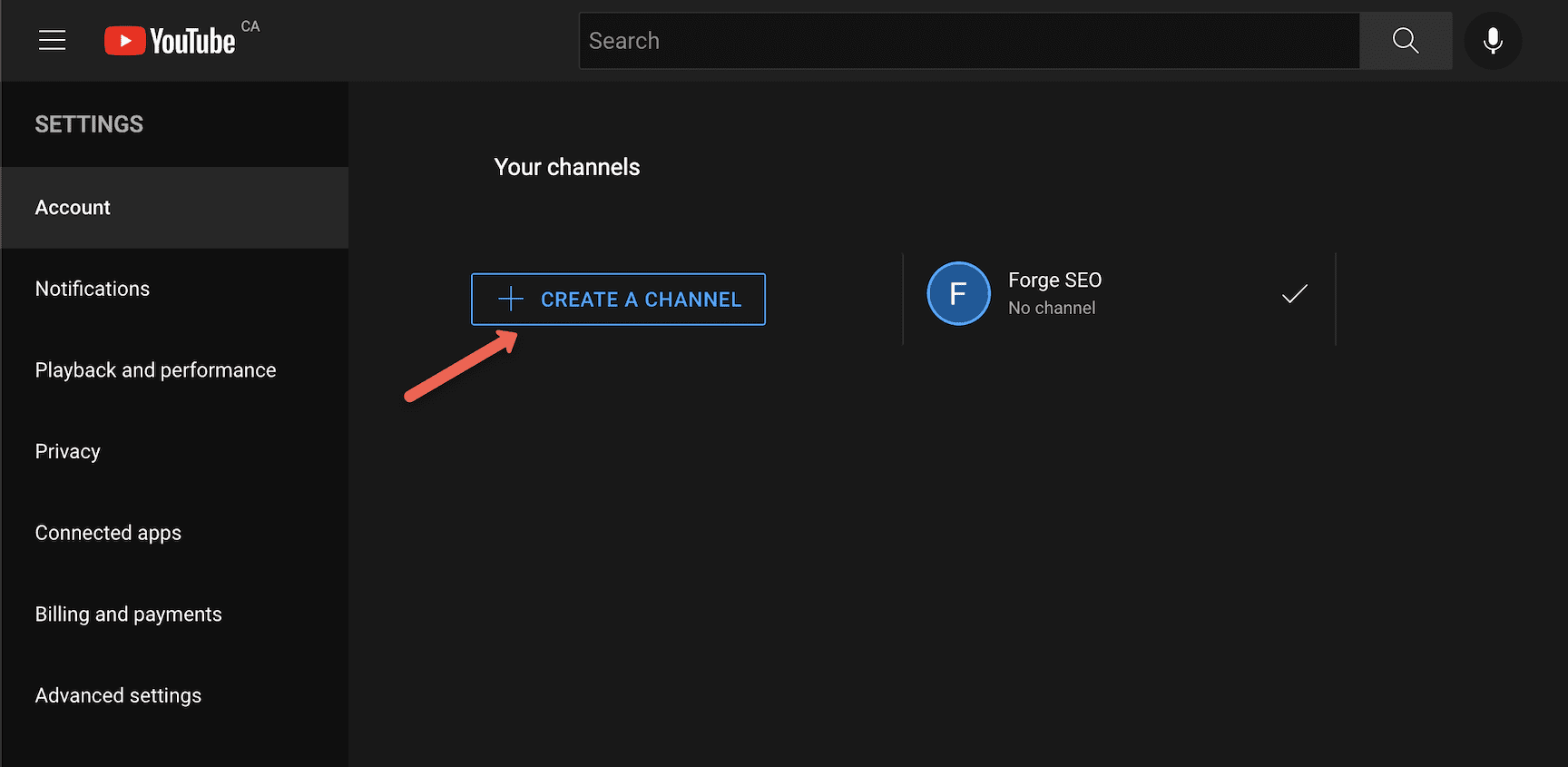
Task: Click the SETTINGS sidebar heading
Action: pos(89,124)
